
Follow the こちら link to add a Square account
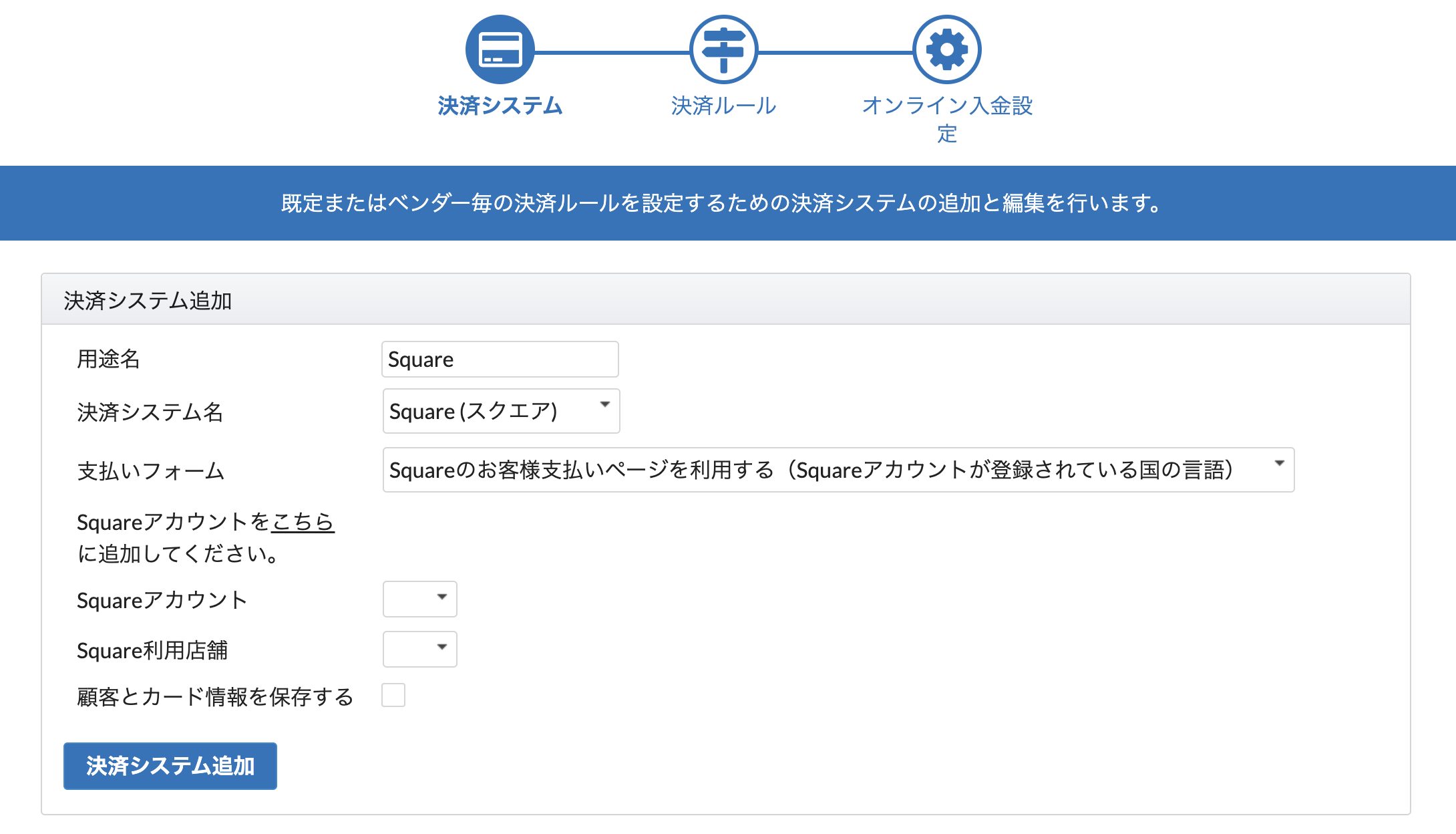303,522
